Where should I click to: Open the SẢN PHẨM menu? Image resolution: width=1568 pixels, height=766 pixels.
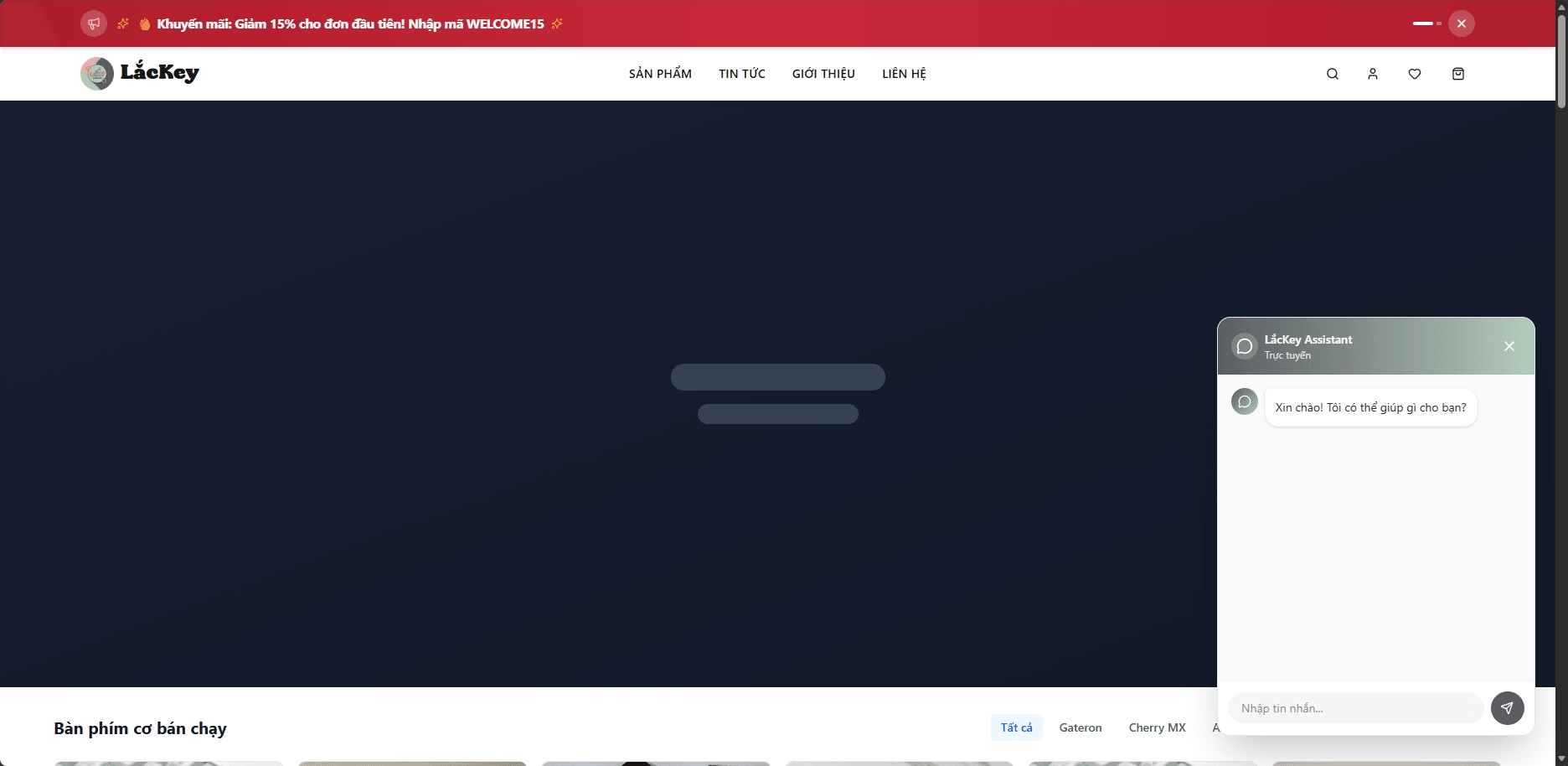[x=660, y=74]
